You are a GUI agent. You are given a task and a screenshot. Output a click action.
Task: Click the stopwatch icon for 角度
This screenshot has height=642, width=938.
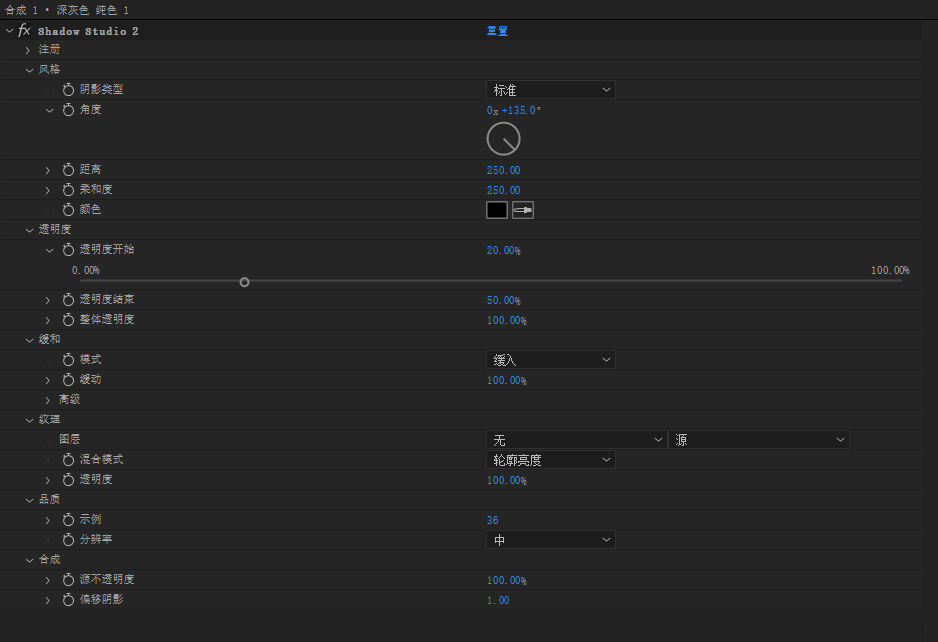coord(68,110)
